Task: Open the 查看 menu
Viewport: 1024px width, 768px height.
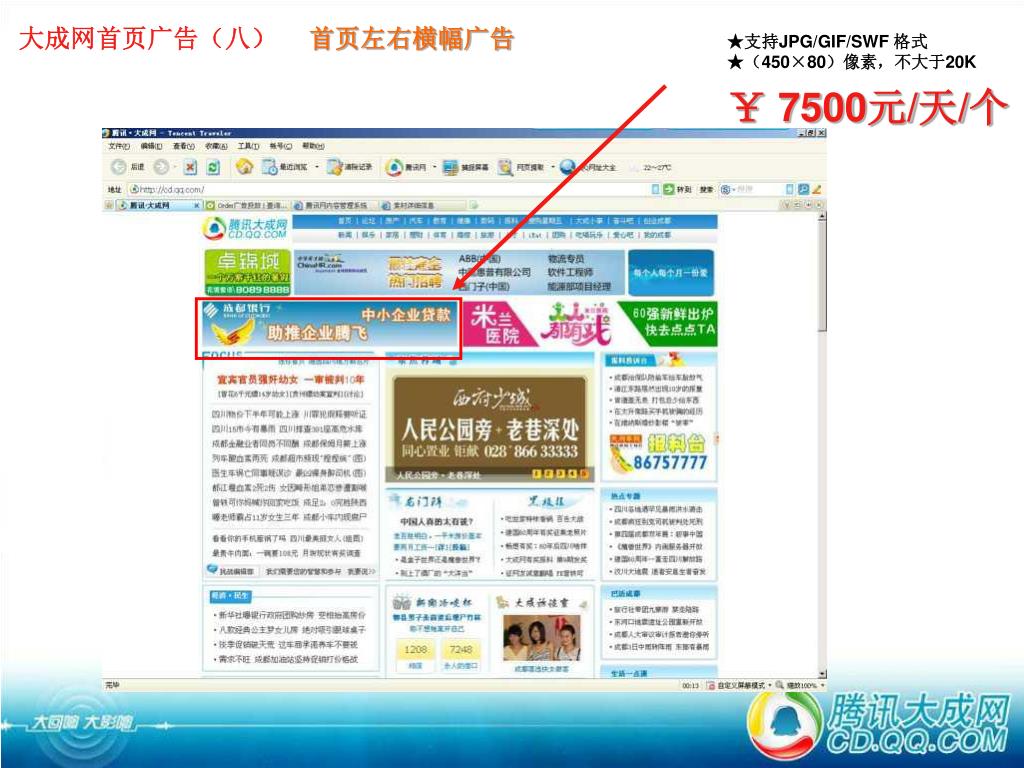Action: coord(184,146)
